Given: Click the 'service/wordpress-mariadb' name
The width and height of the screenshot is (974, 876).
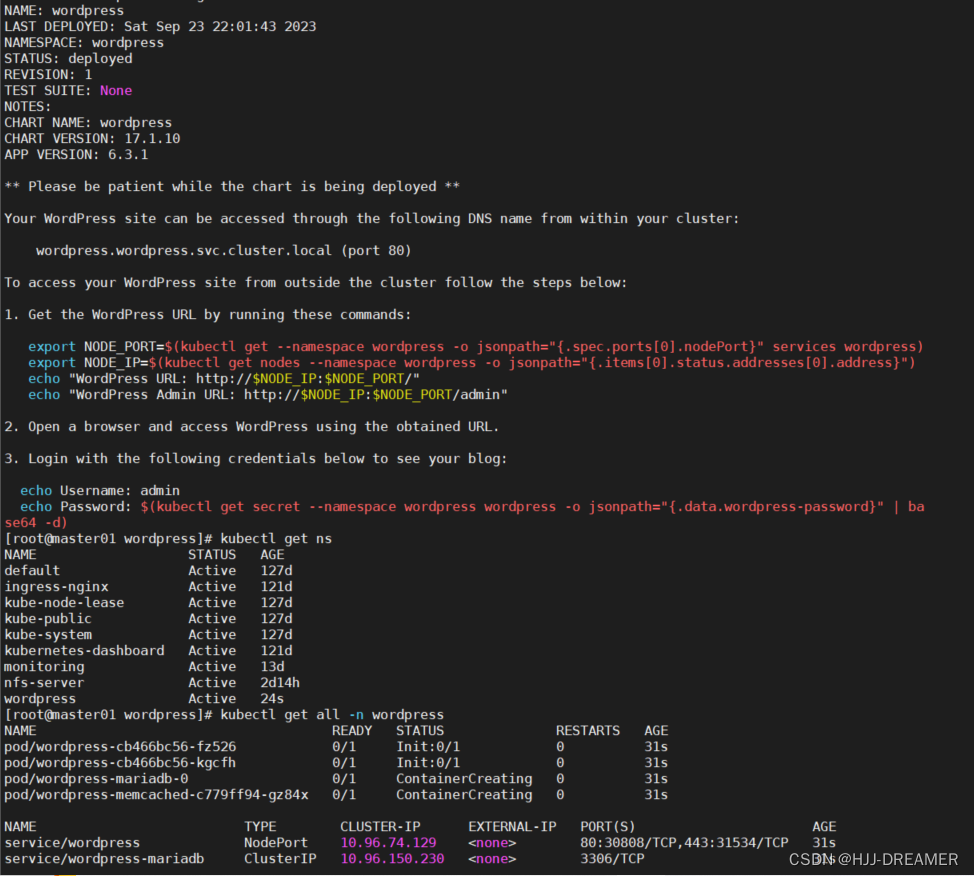Looking at the screenshot, I should tap(104, 859).
